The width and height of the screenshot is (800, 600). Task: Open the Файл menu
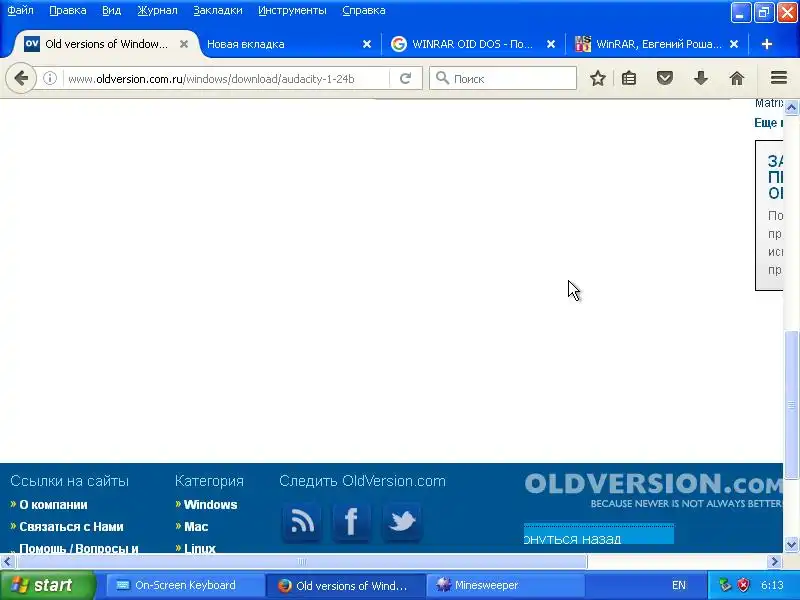point(20,10)
